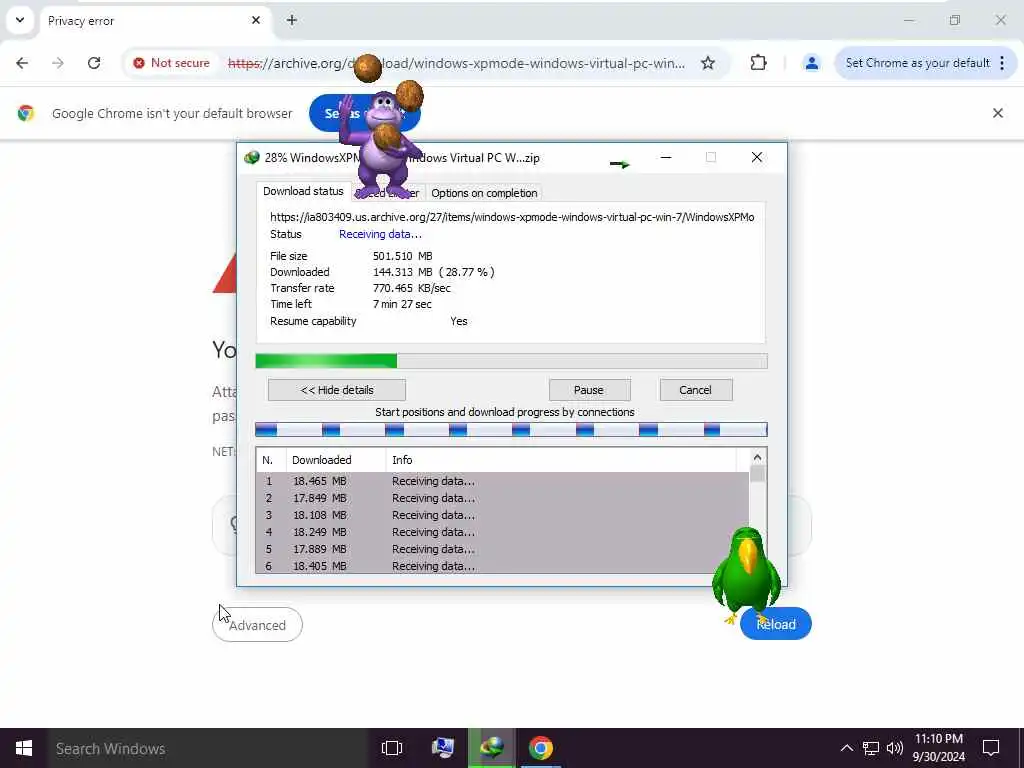
Task: Pause the download
Action: [589, 390]
